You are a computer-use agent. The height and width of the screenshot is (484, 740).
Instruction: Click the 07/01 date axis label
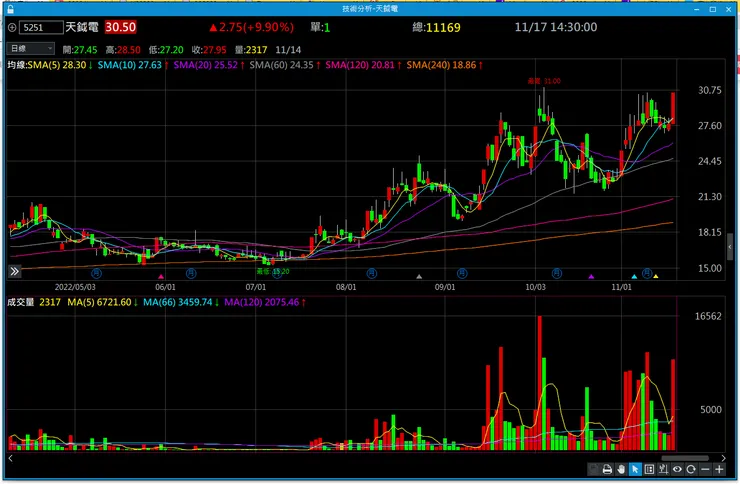pos(255,287)
